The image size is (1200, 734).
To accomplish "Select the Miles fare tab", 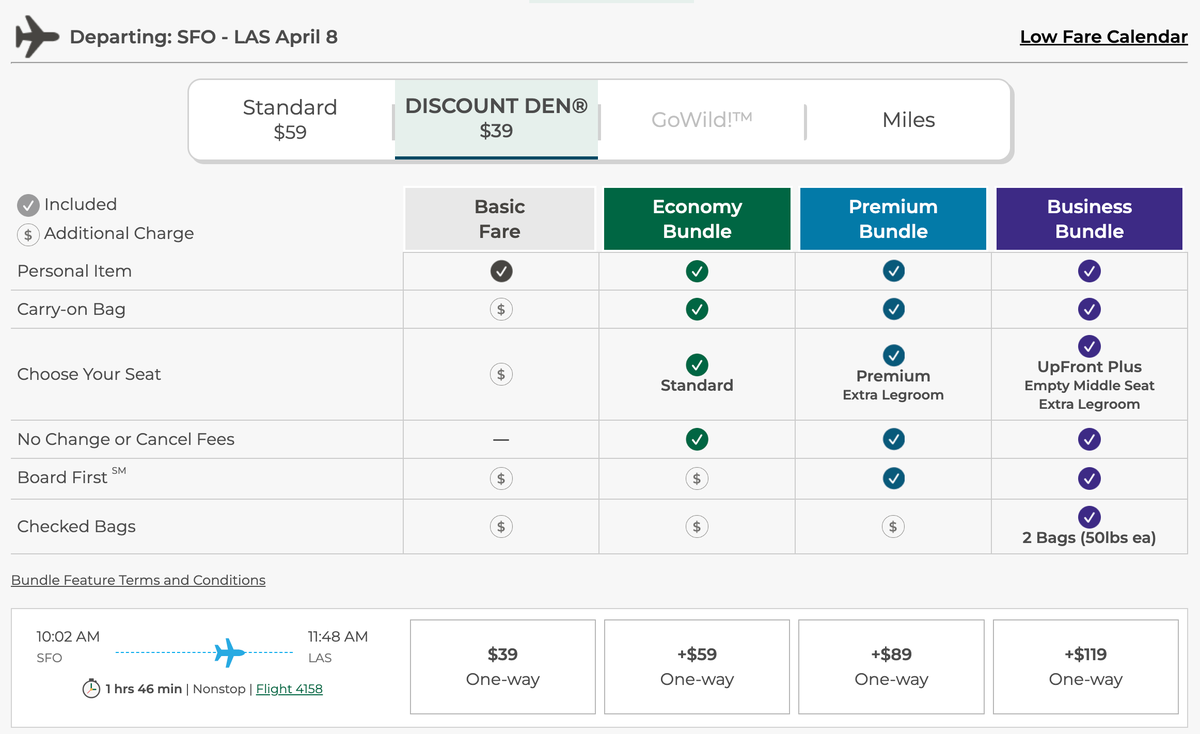I will (x=908, y=120).
